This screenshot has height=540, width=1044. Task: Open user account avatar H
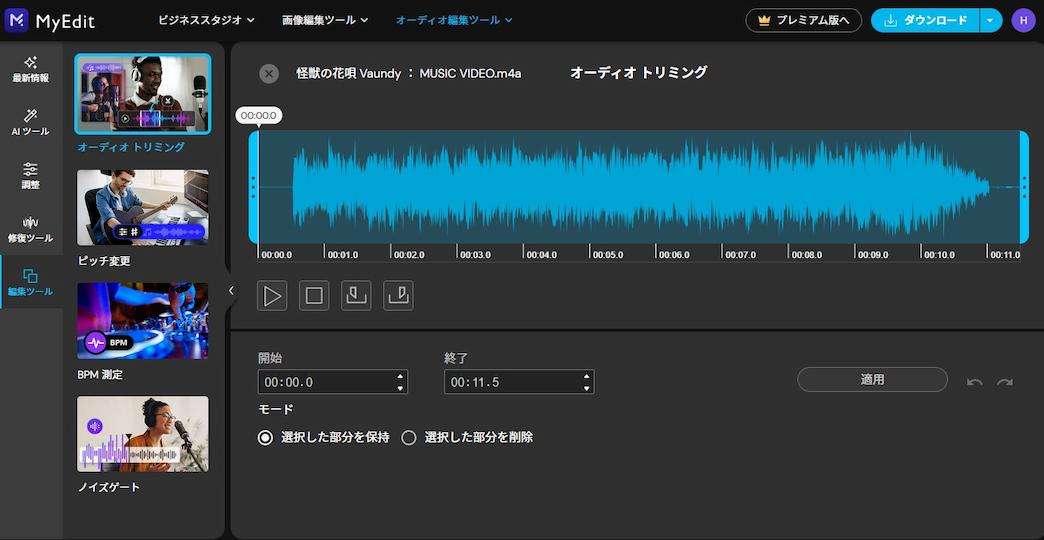pos(1023,21)
